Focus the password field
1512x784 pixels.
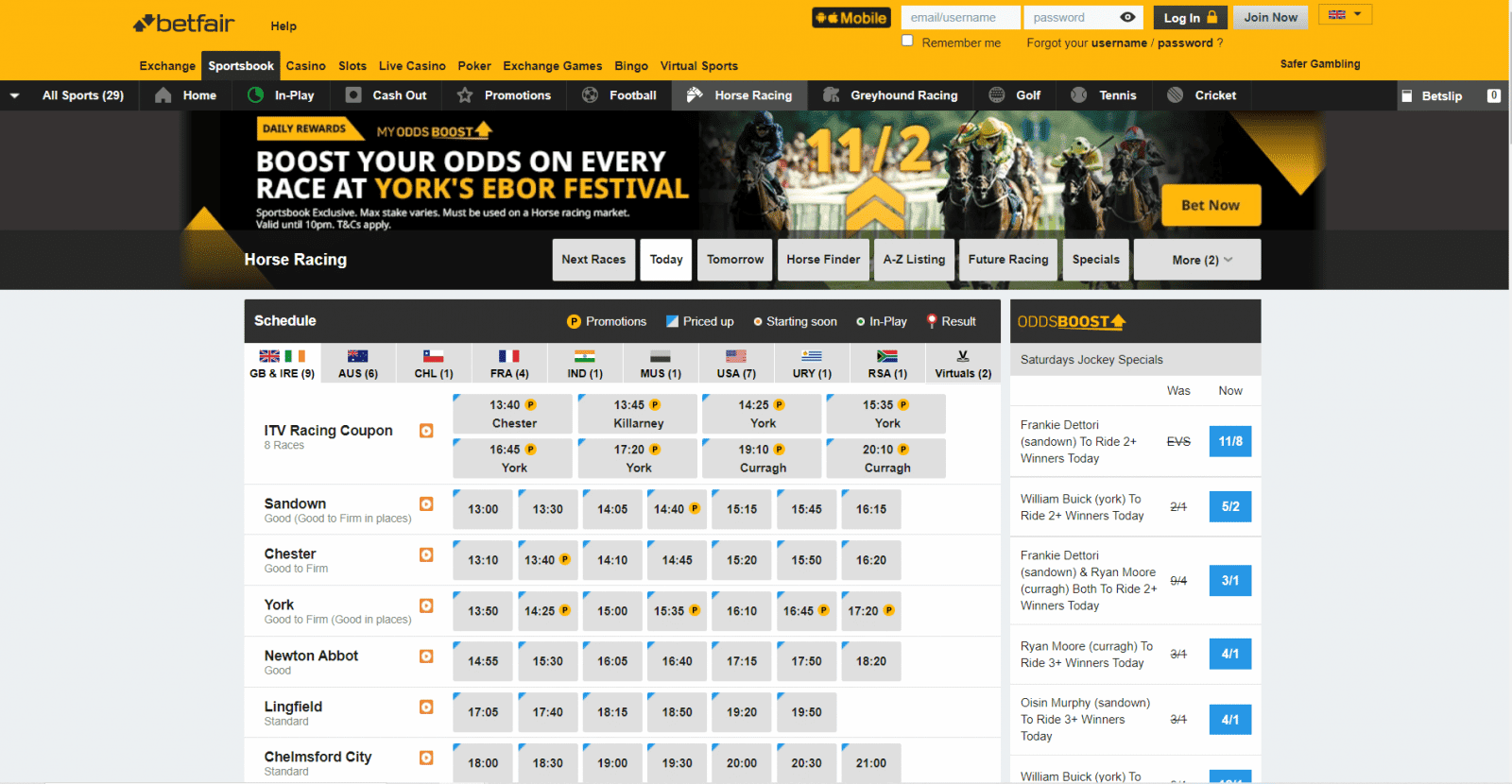click(x=1073, y=17)
